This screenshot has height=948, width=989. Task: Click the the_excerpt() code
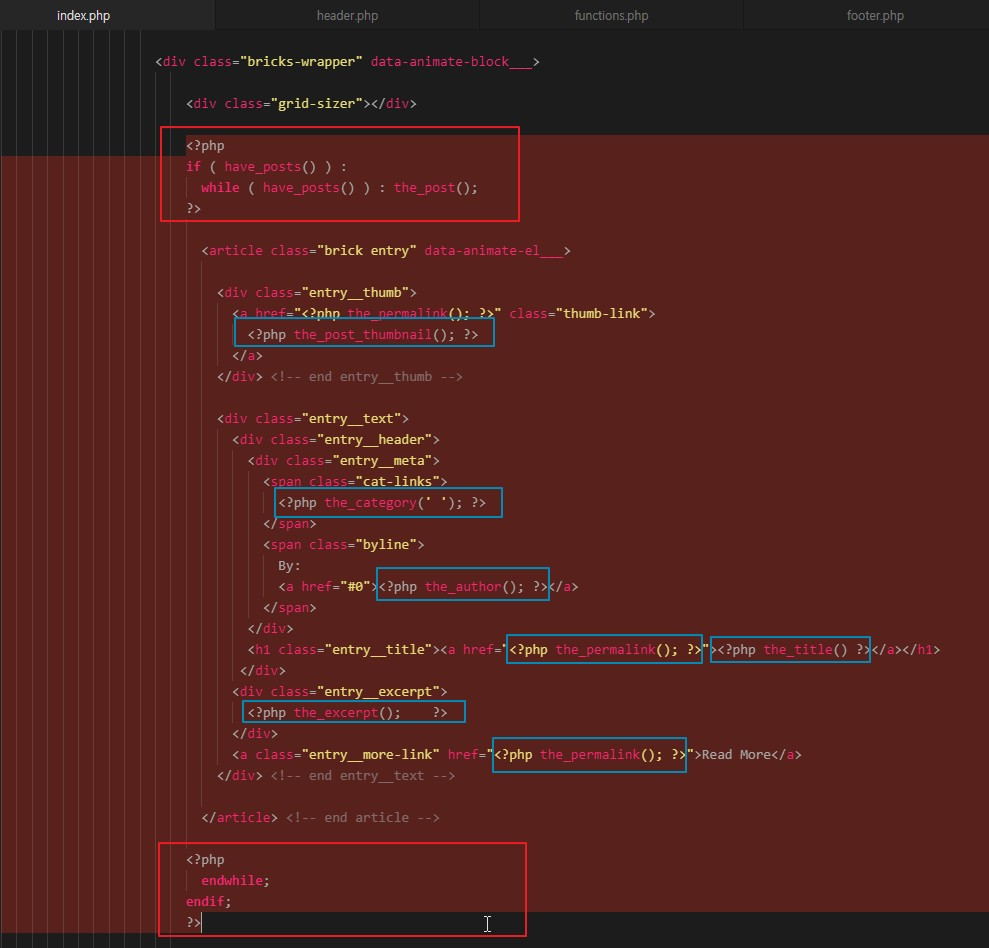point(348,713)
